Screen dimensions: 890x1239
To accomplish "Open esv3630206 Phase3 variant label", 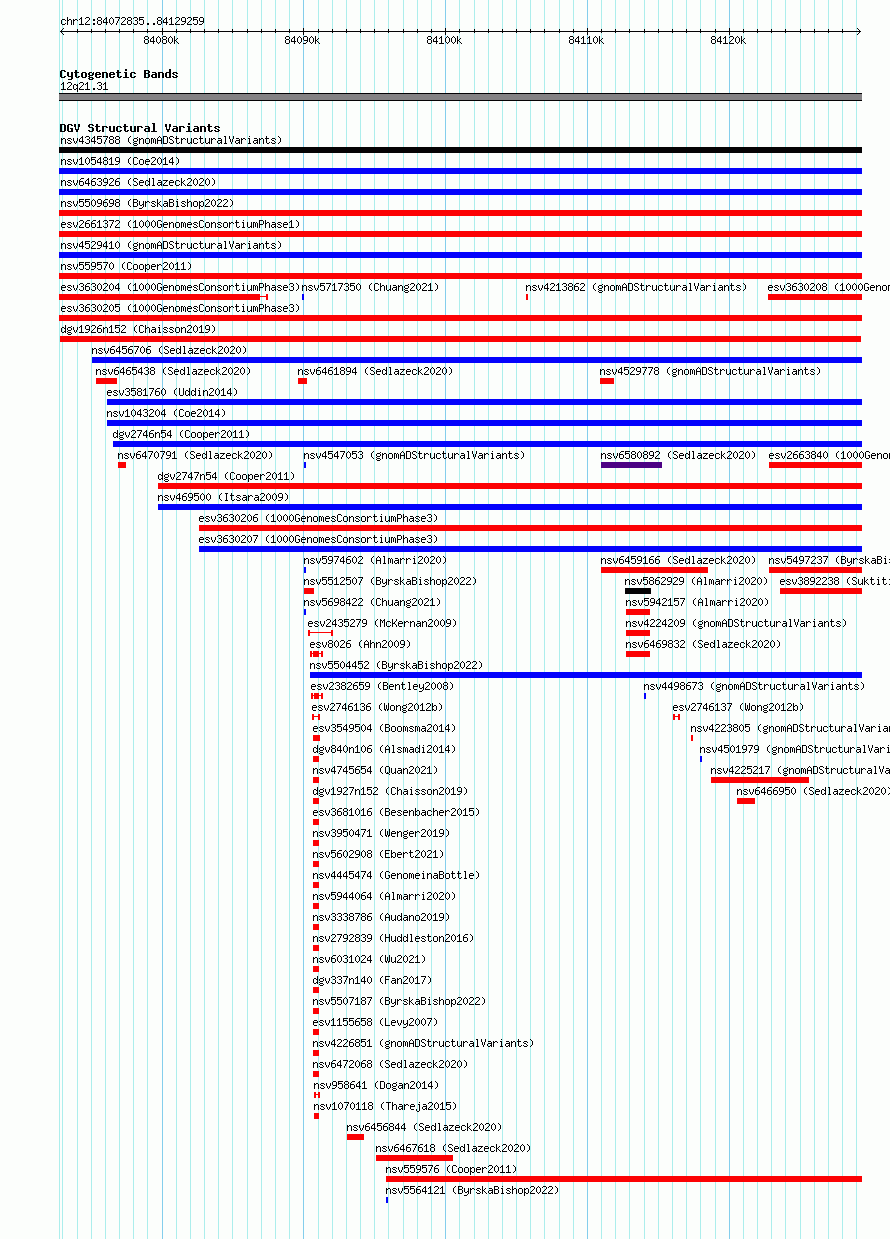I will 319,518.
